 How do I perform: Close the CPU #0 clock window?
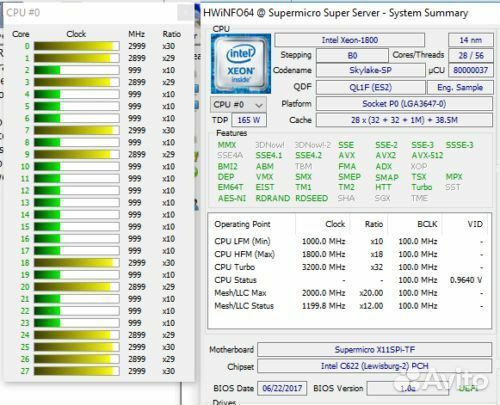point(184,13)
